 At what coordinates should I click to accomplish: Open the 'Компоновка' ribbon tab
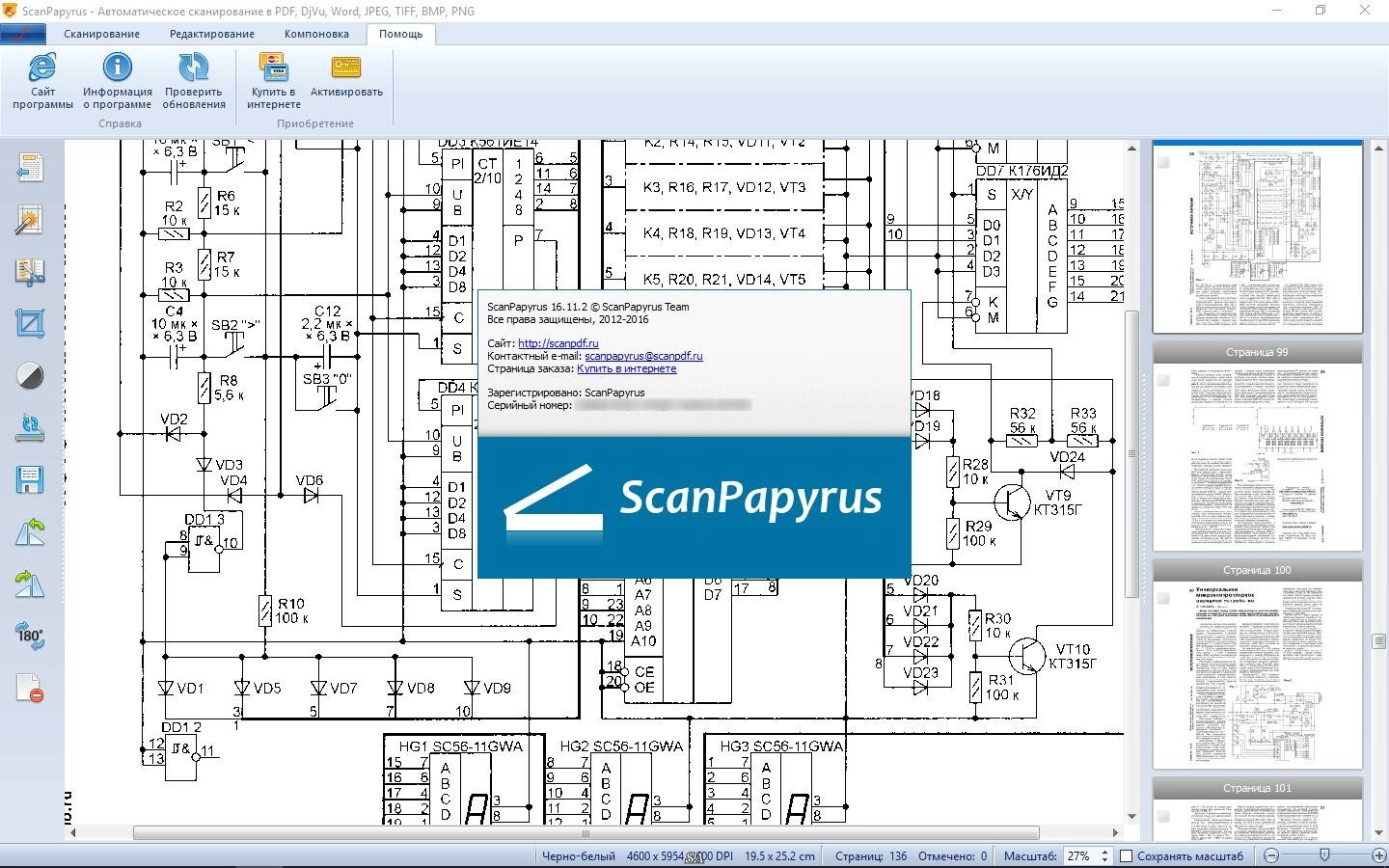[316, 34]
